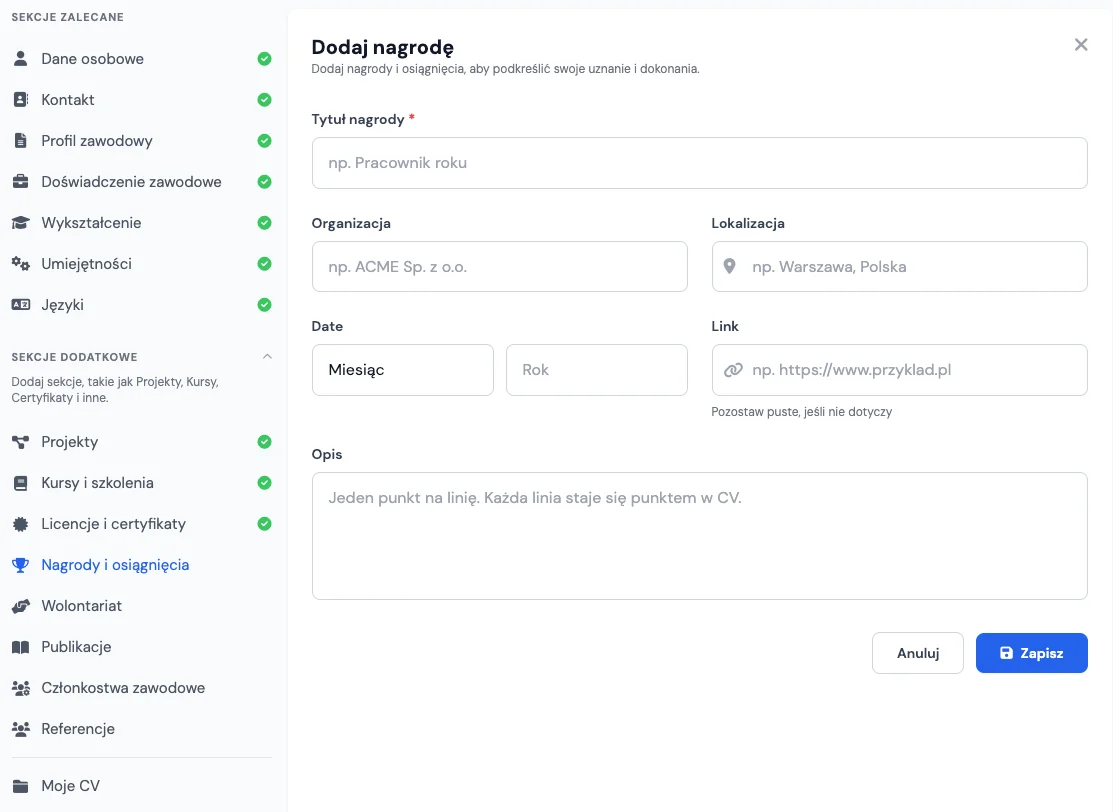The image size is (1113, 812).
Task: Click the green checkmark next to Wykształcenie
Action: click(x=264, y=223)
